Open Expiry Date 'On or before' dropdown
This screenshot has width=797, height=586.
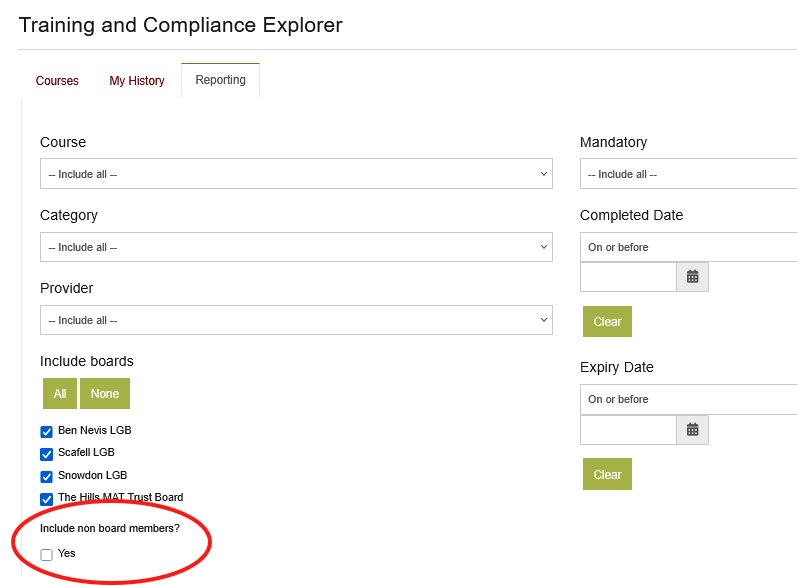tap(688, 399)
